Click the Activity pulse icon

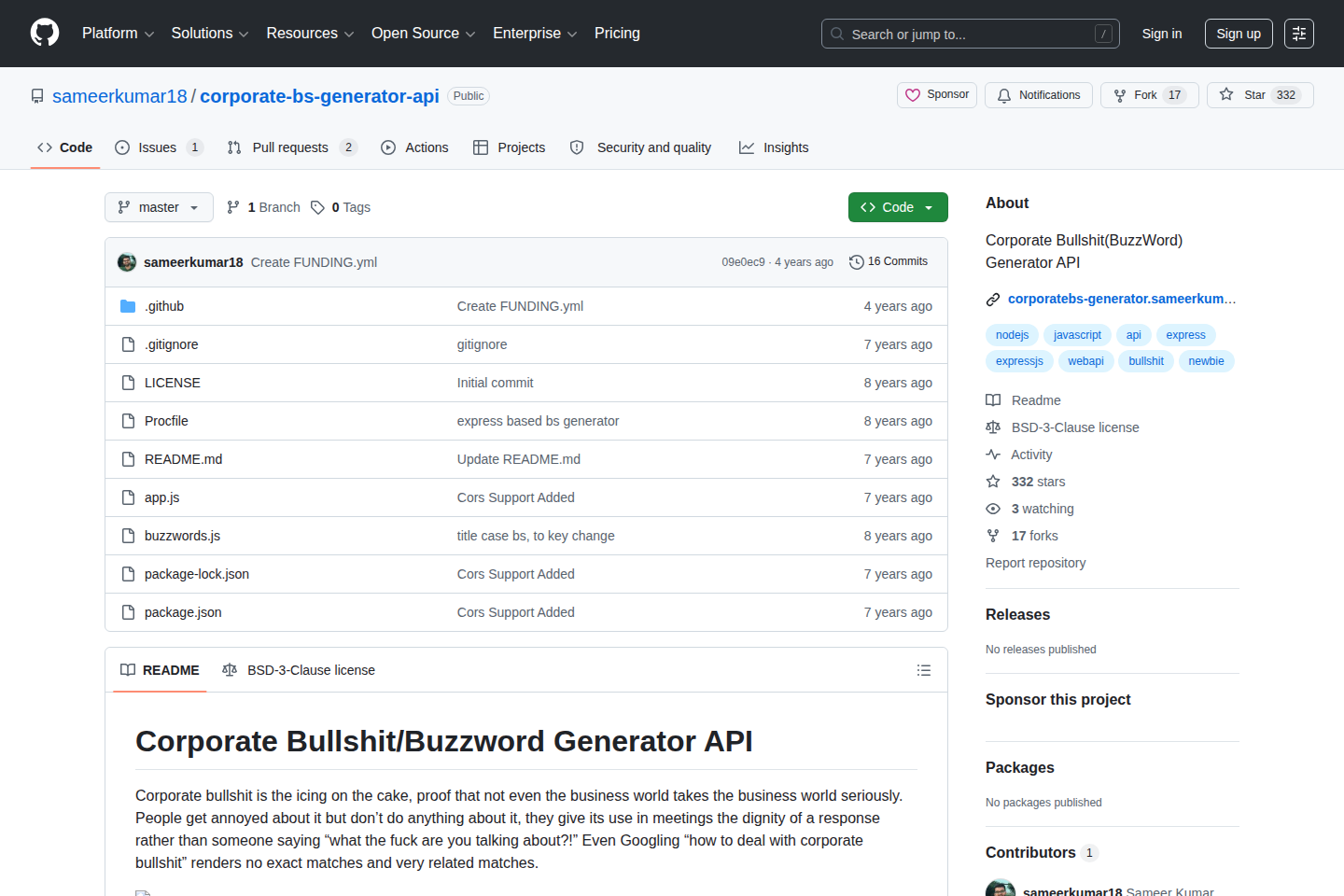pyautogui.click(x=992, y=454)
